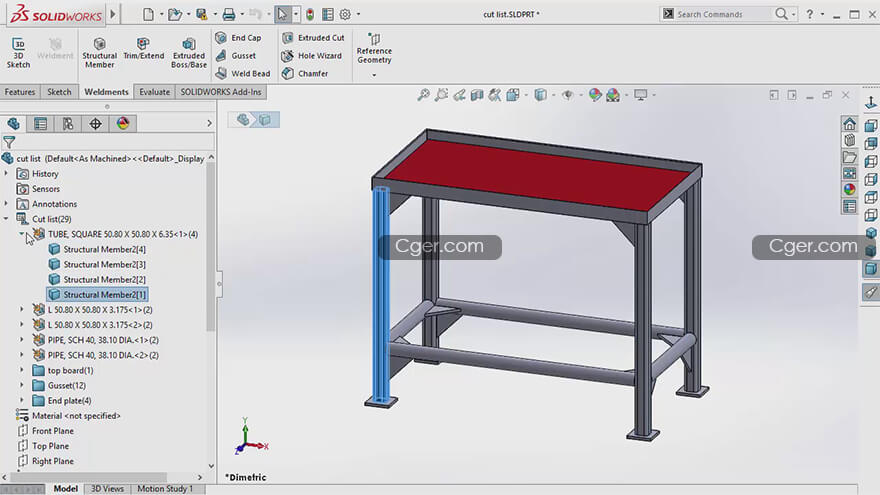Select the Sensors item

pos(38,189)
